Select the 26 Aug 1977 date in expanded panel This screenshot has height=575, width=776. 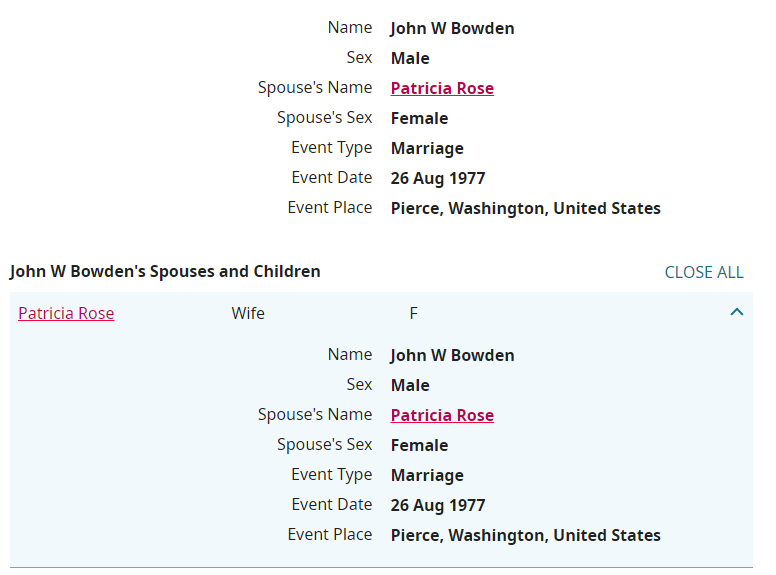click(x=438, y=506)
